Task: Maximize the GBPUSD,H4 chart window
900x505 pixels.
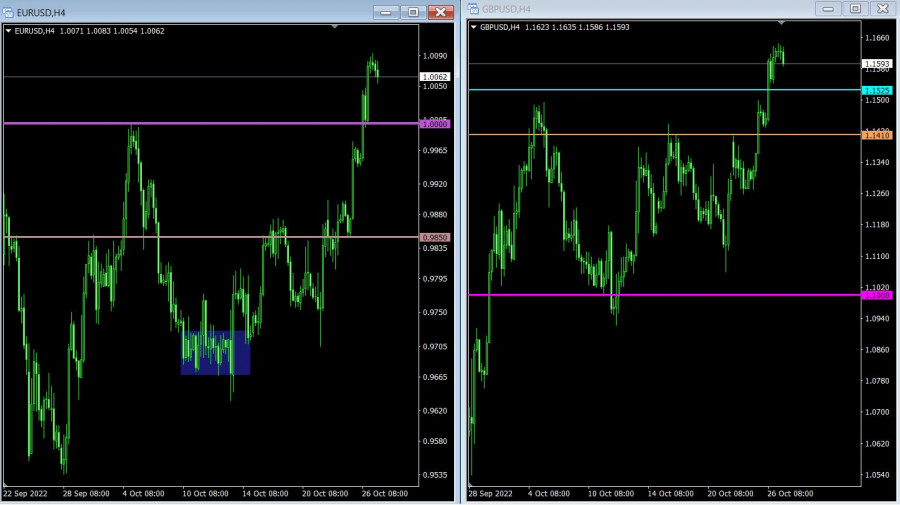Action: [x=855, y=9]
